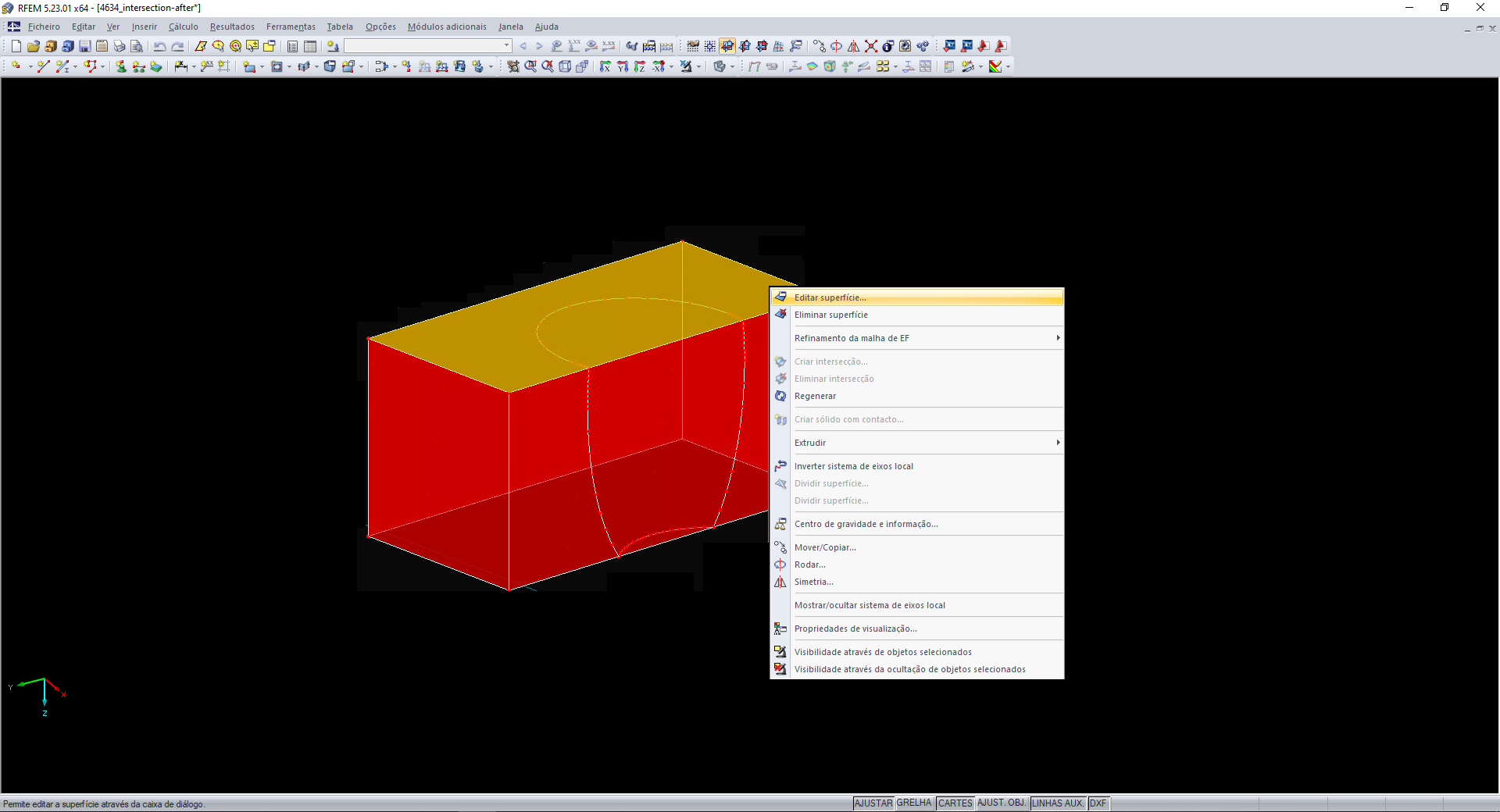This screenshot has height=812, width=1500.
Task: Click the Mirror toolbar icon
Action: pyautogui.click(x=853, y=46)
